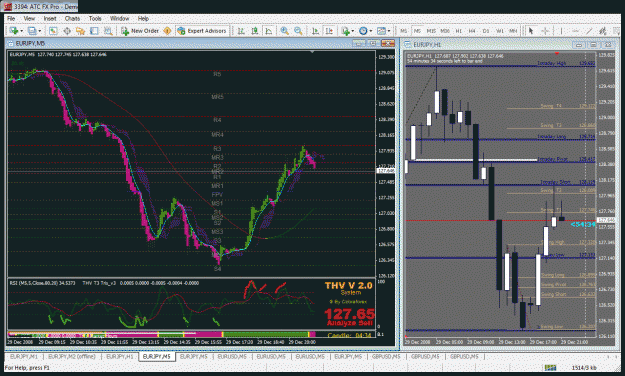The width and height of the screenshot is (625, 376).
Task: Click the THV V 2.0 label
Action: pos(348,285)
